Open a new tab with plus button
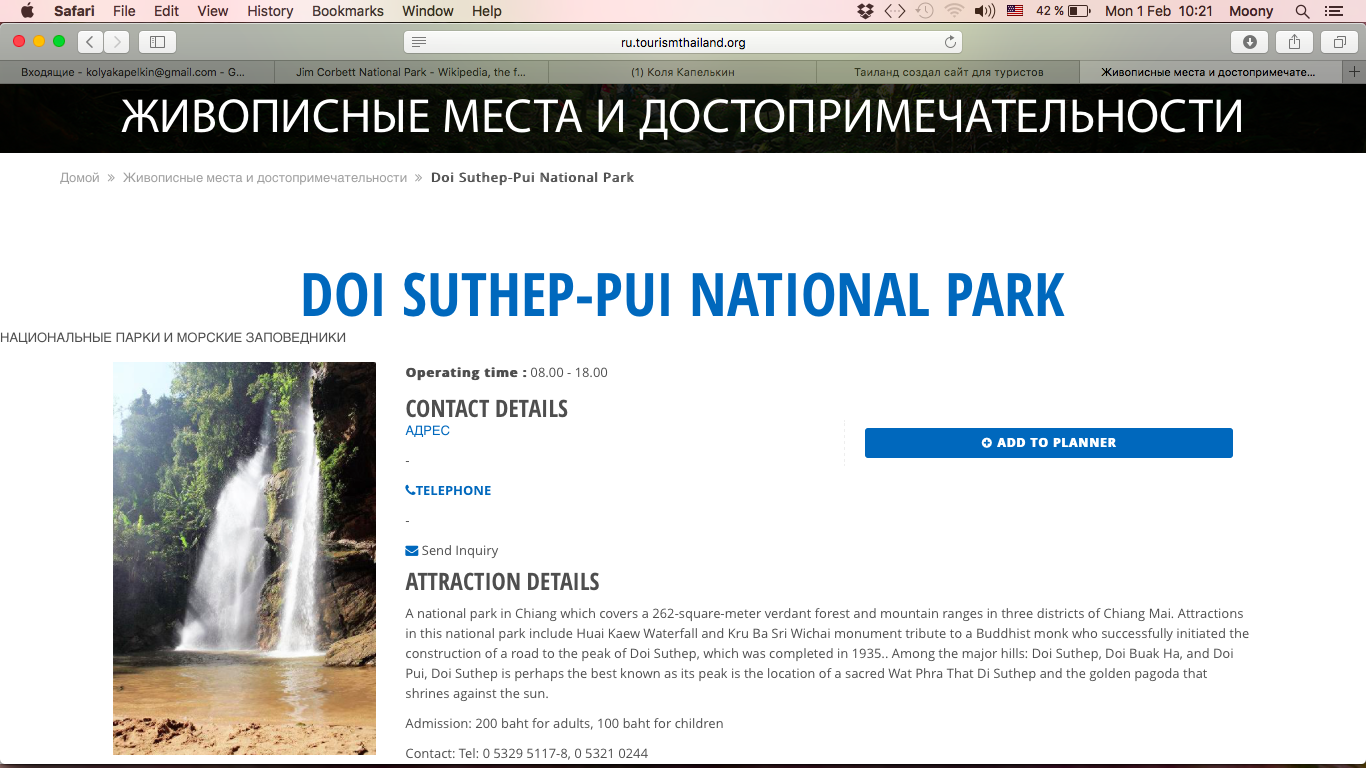 [x=1355, y=72]
